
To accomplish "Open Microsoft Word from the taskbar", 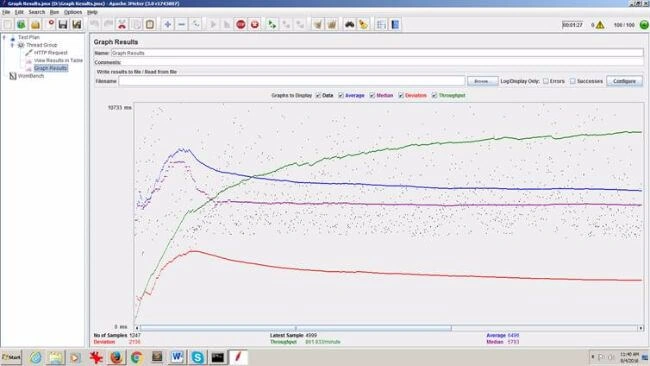I will [x=177, y=357].
